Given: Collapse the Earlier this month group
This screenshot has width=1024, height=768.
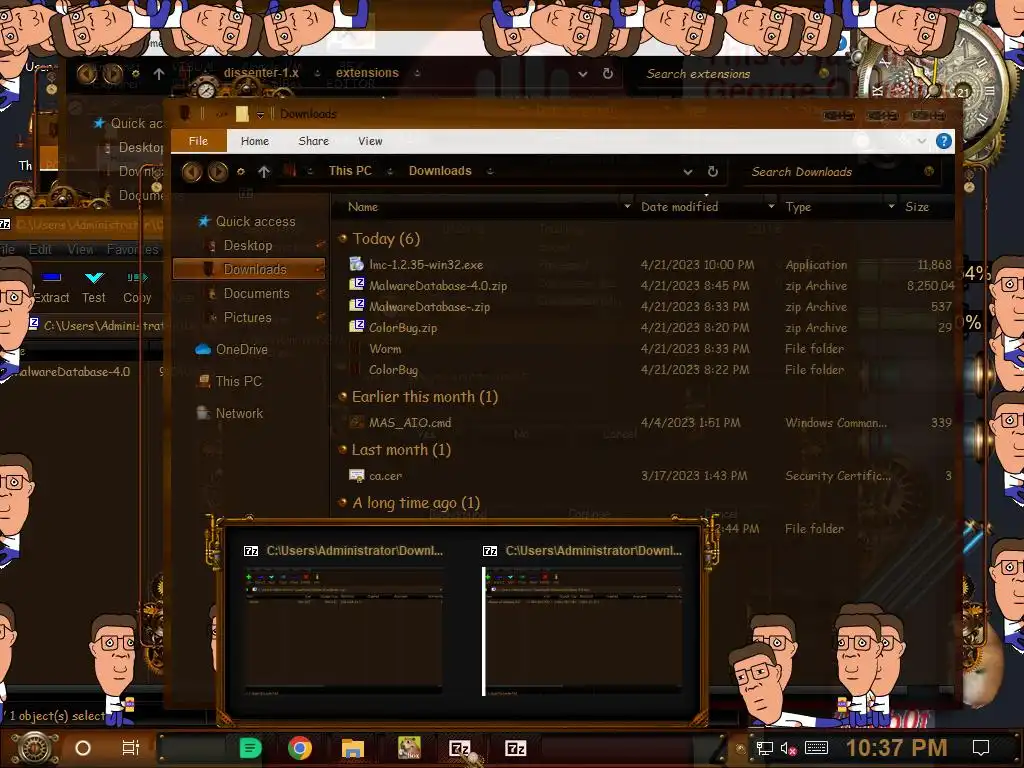Looking at the screenshot, I should (342, 396).
